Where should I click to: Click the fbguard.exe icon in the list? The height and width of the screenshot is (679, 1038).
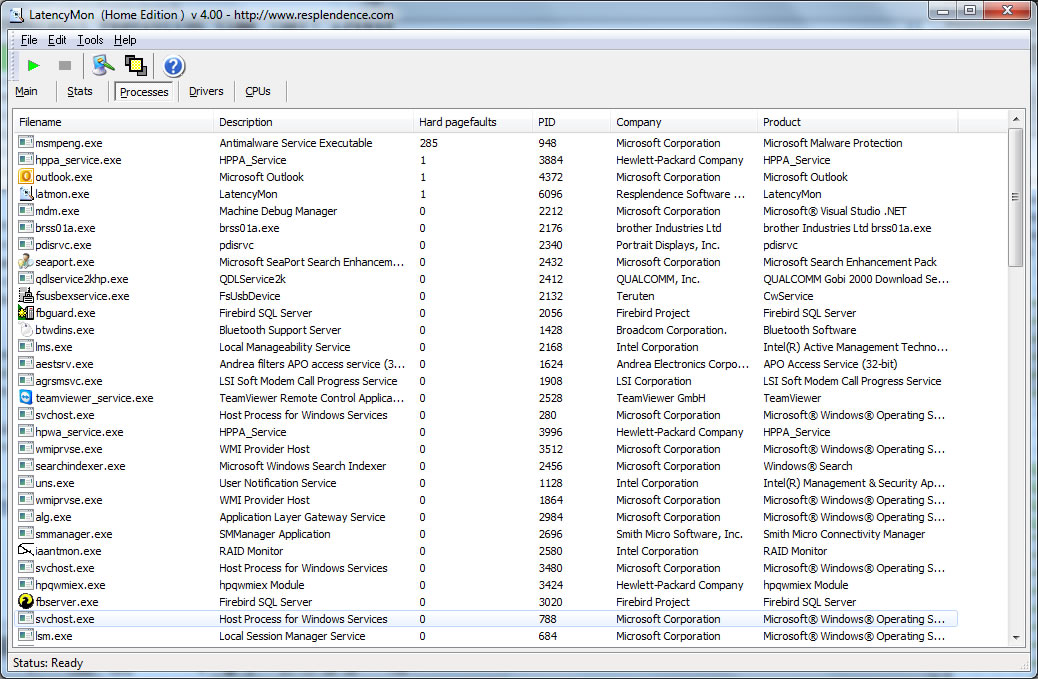pyautogui.click(x=26, y=313)
